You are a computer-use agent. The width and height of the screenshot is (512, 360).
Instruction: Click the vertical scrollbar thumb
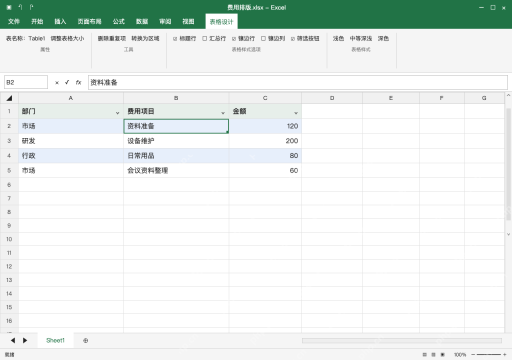pos(508,164)
